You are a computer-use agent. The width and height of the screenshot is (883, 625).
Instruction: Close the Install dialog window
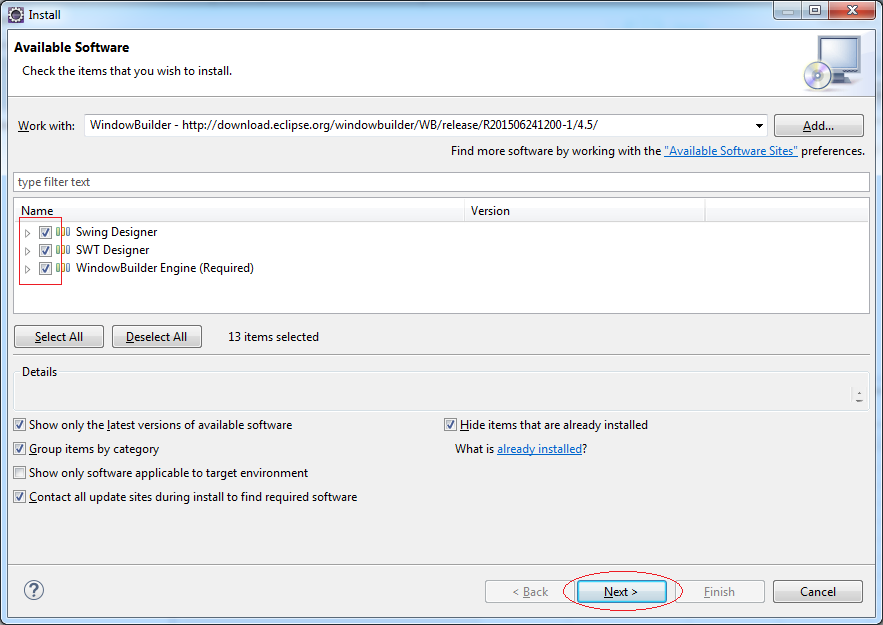click(853, 10)
